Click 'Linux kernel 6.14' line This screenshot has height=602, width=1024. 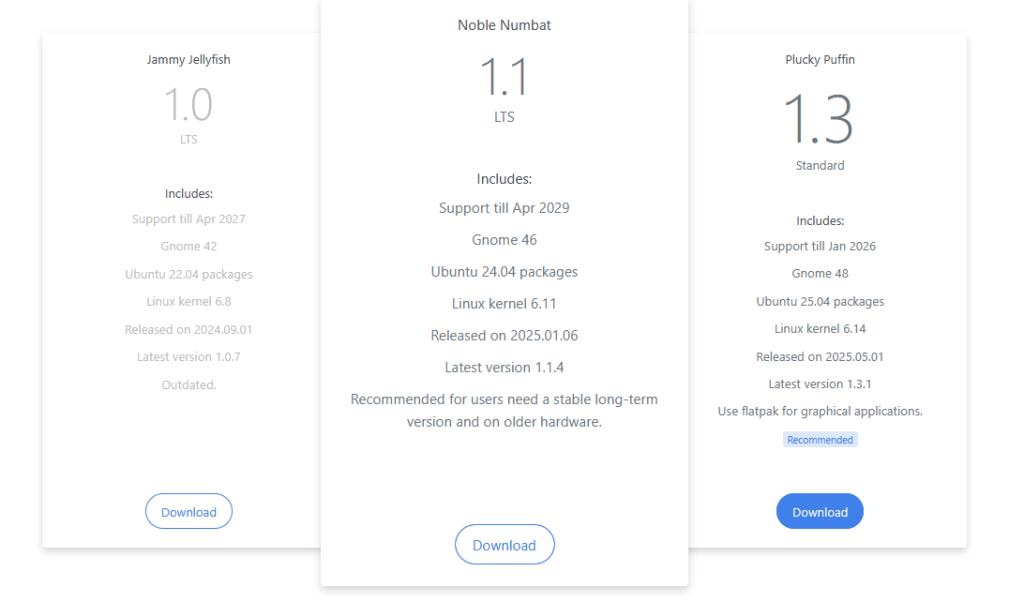(x=820, y=329)
